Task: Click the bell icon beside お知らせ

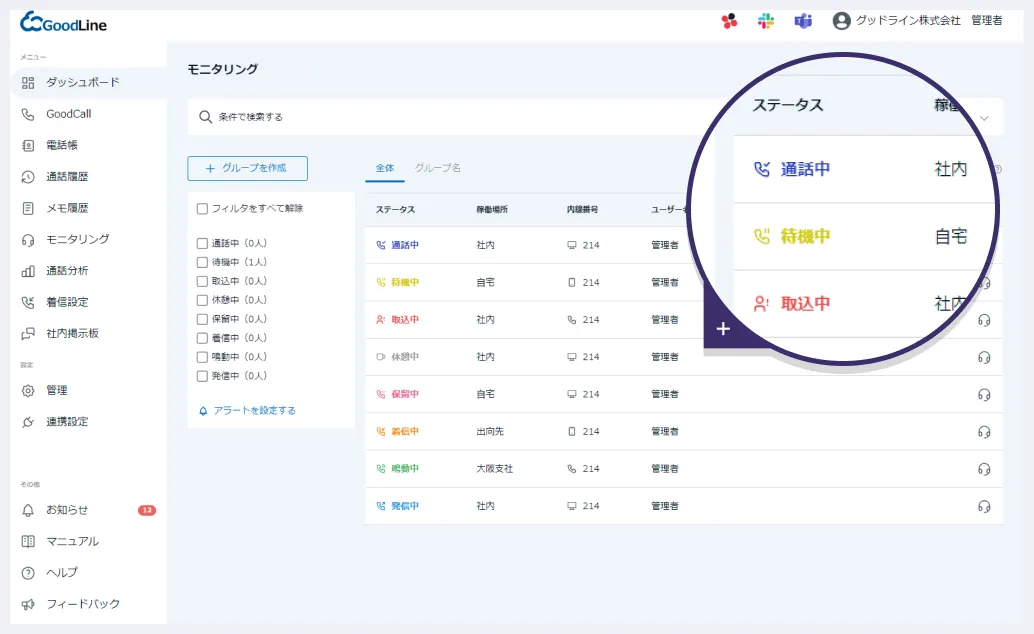Action: (x=28, y=510)
